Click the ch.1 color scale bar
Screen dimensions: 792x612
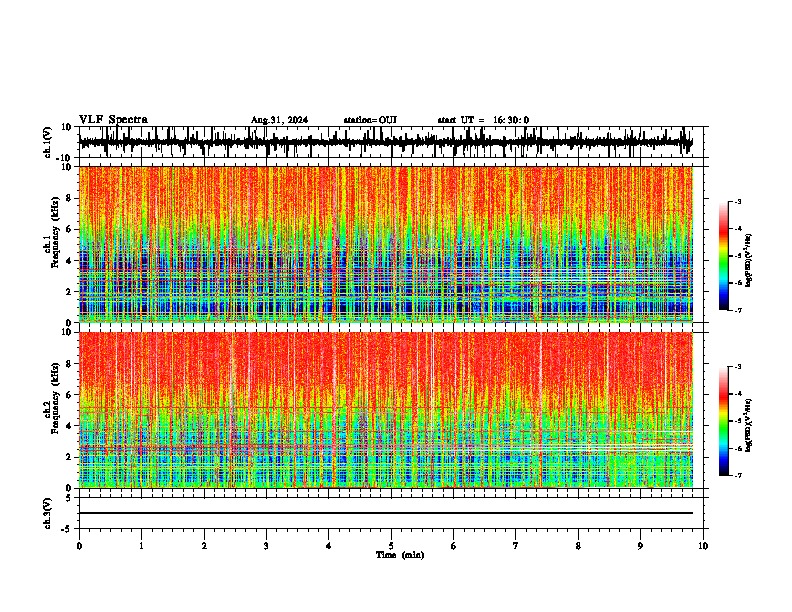724,256
